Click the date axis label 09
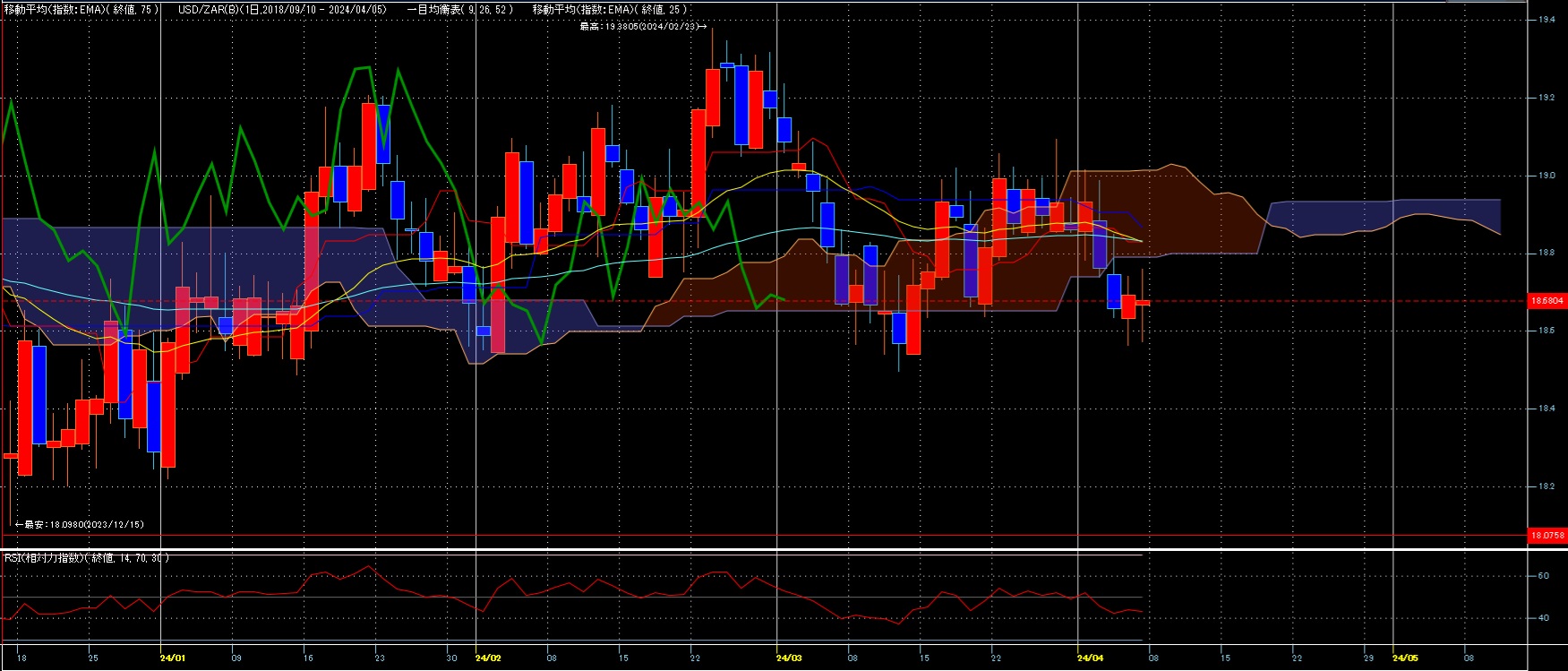 point(236,658)
